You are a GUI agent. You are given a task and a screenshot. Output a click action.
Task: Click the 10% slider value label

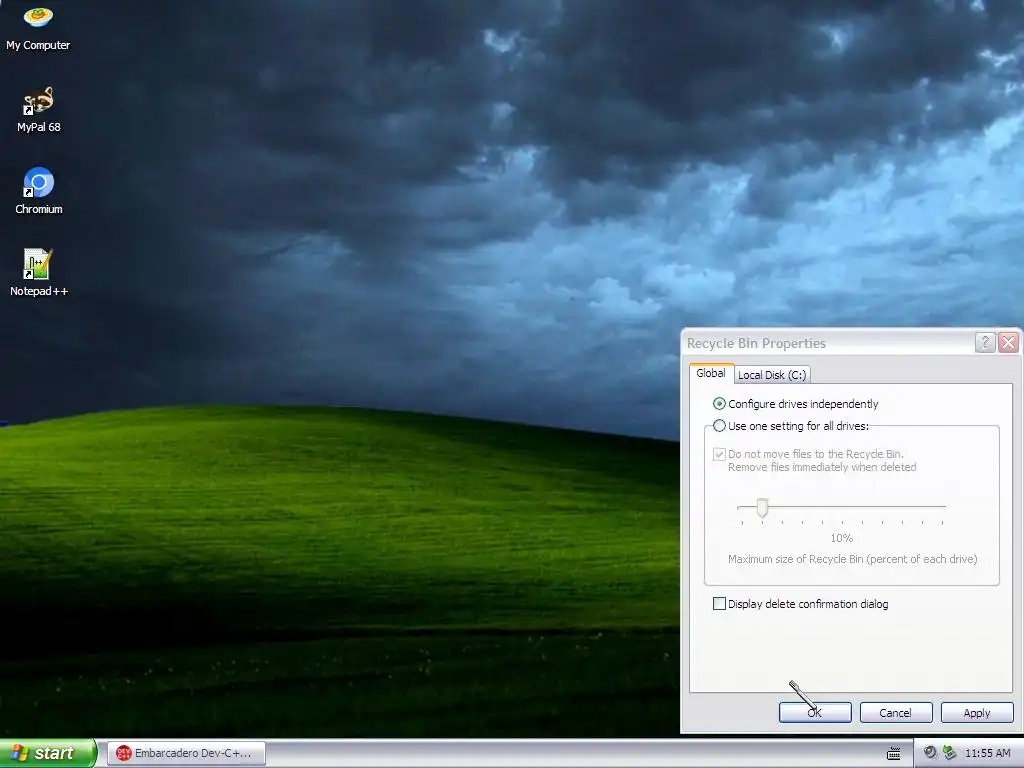pyautogui.click(x=841, y=538)
